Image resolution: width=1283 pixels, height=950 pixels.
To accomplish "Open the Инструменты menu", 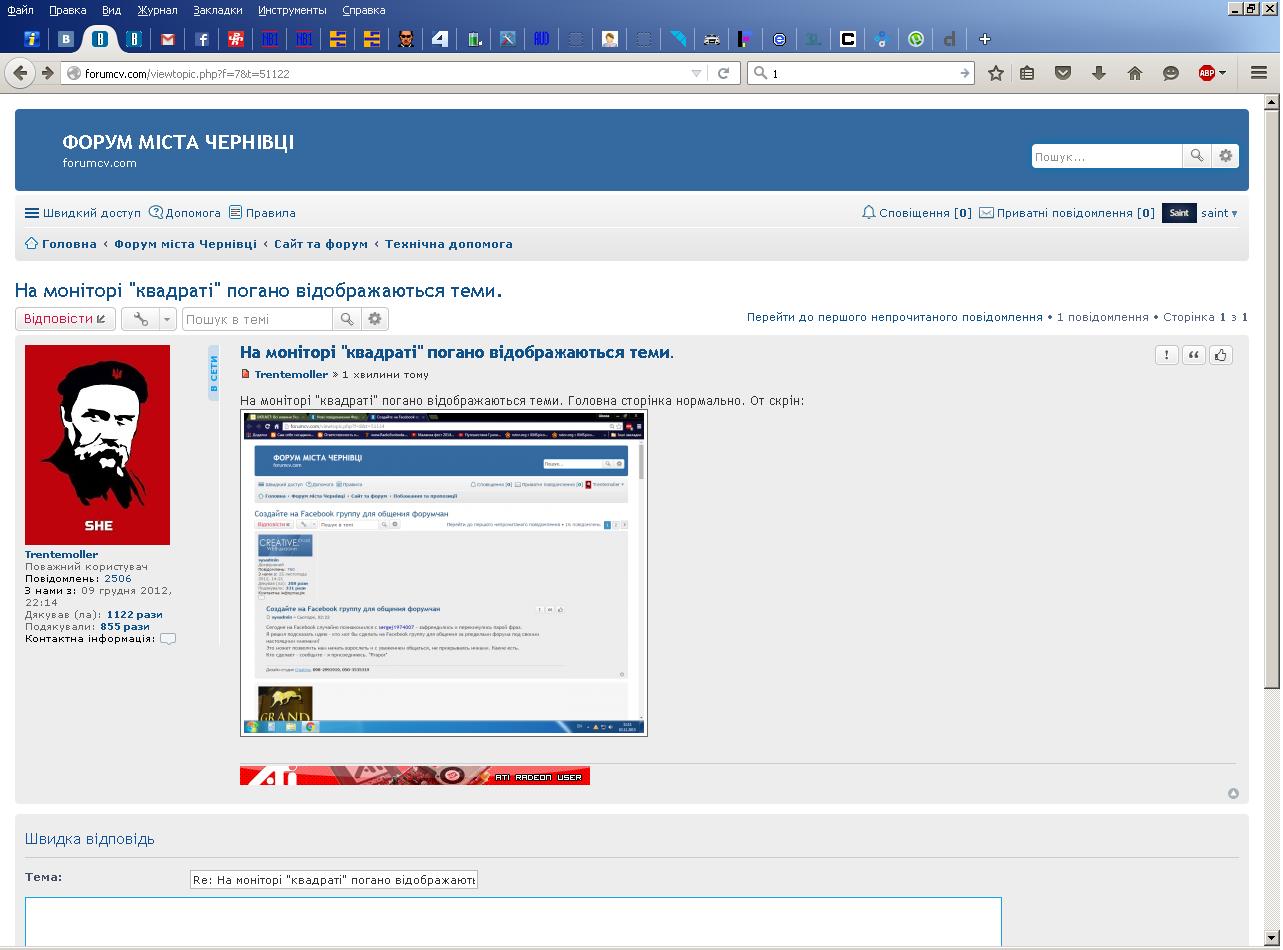I will pyautogui.click(x=292, y=10).
